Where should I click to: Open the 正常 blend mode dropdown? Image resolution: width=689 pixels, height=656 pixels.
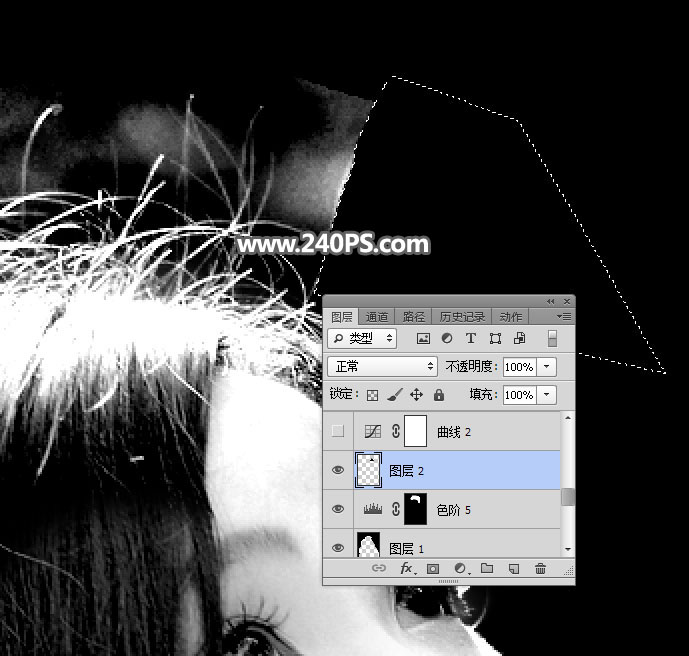[x=382, y=366]
